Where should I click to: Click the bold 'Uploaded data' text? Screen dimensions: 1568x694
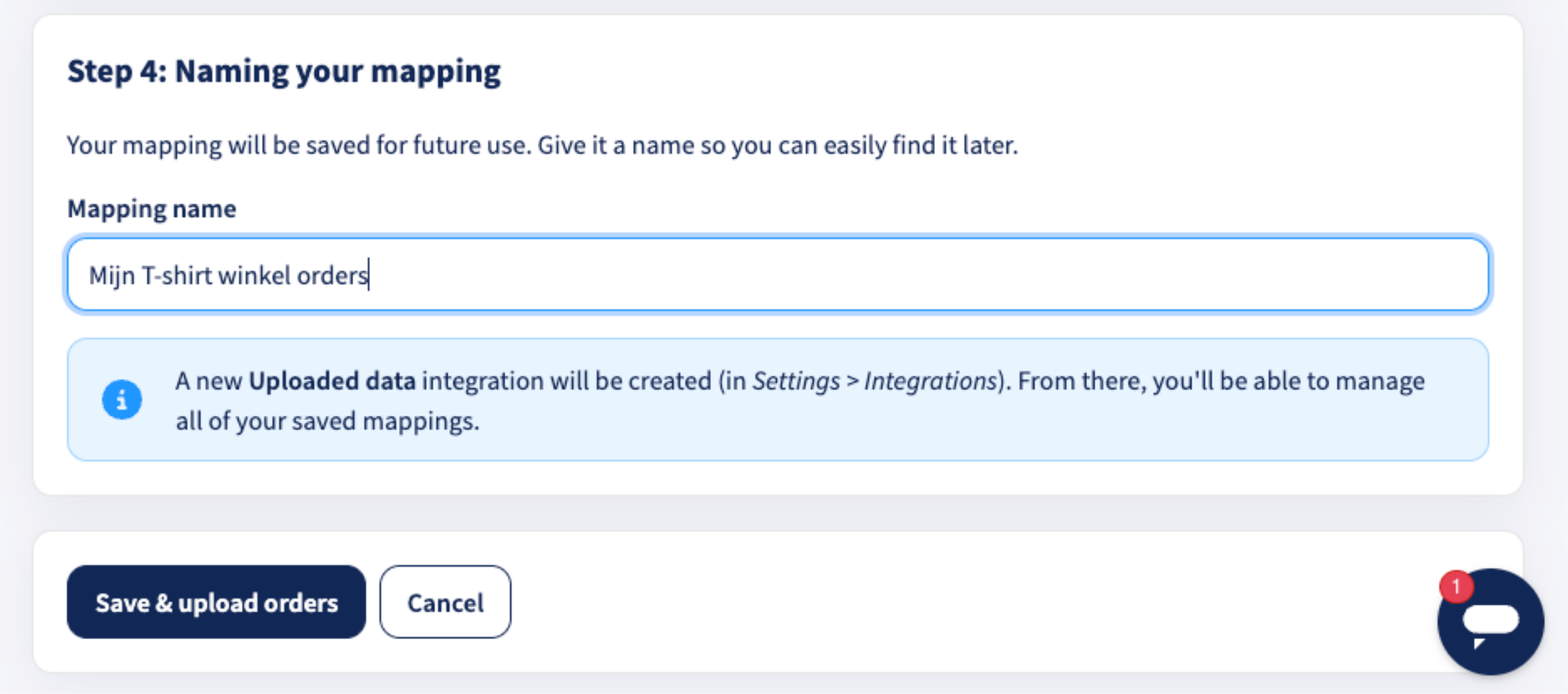click(332, 381)
